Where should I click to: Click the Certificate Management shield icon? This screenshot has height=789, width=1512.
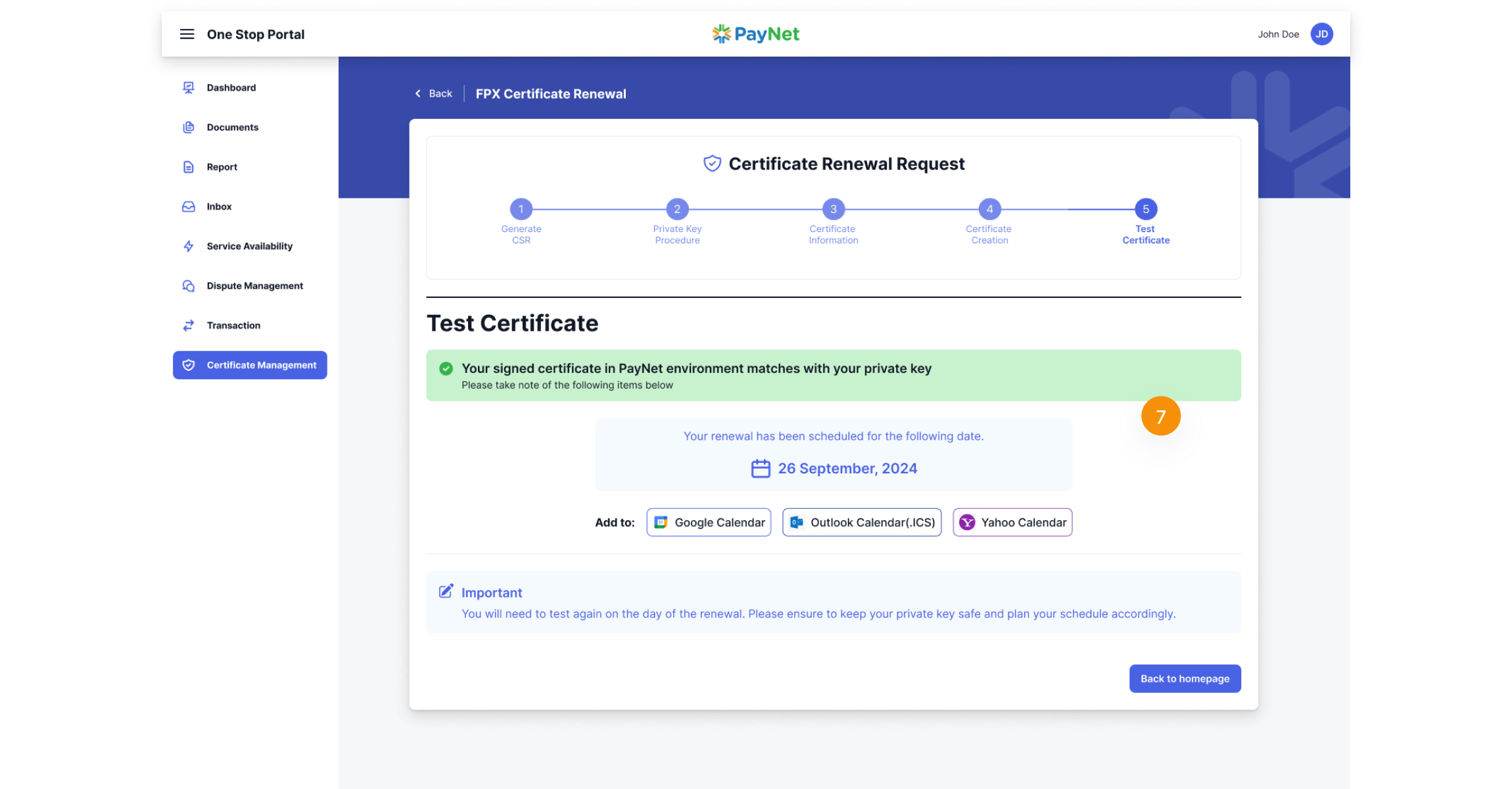pos(189,365)
